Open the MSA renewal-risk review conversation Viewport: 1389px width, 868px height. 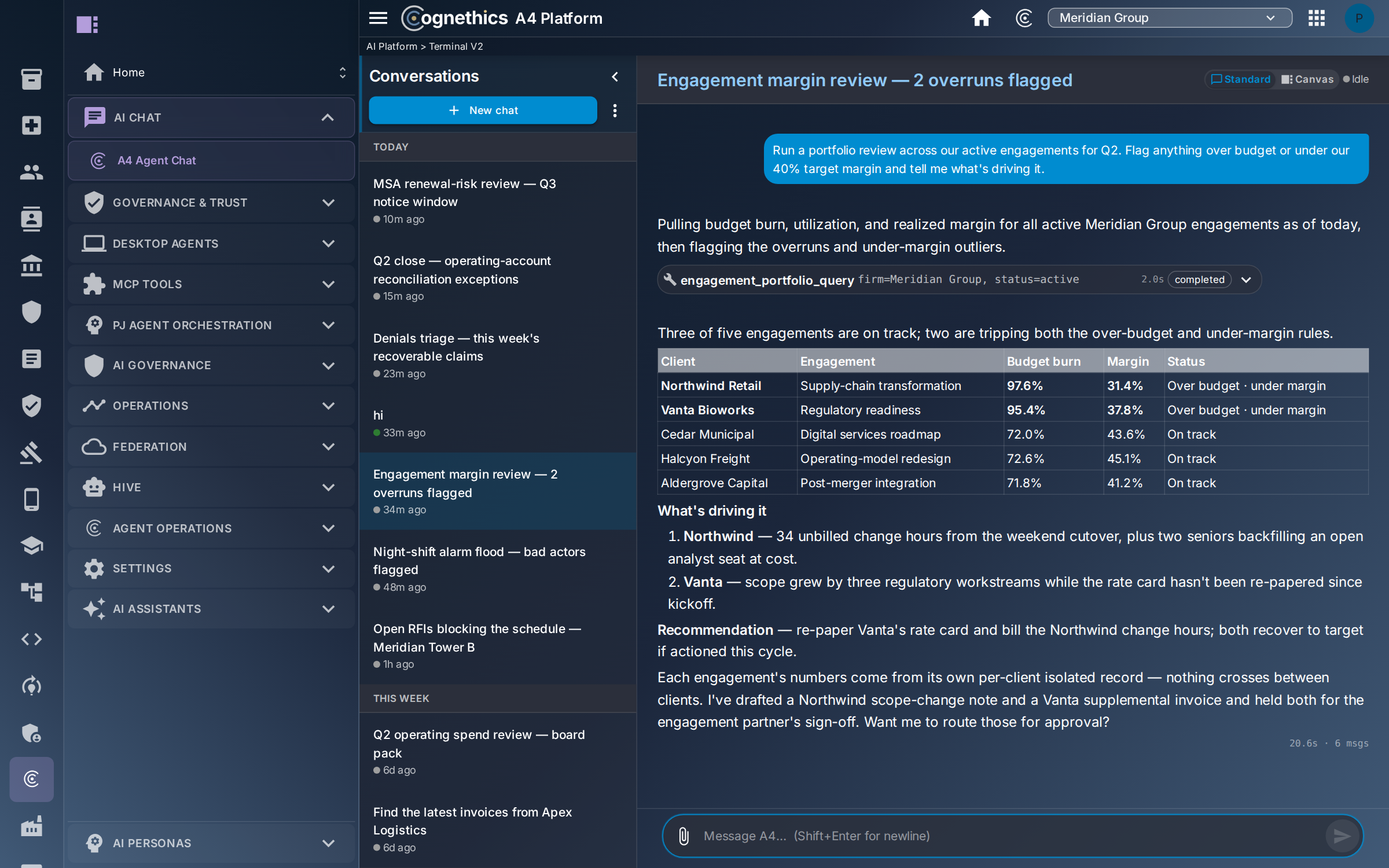pyautogui.click(x=498, y=200)
